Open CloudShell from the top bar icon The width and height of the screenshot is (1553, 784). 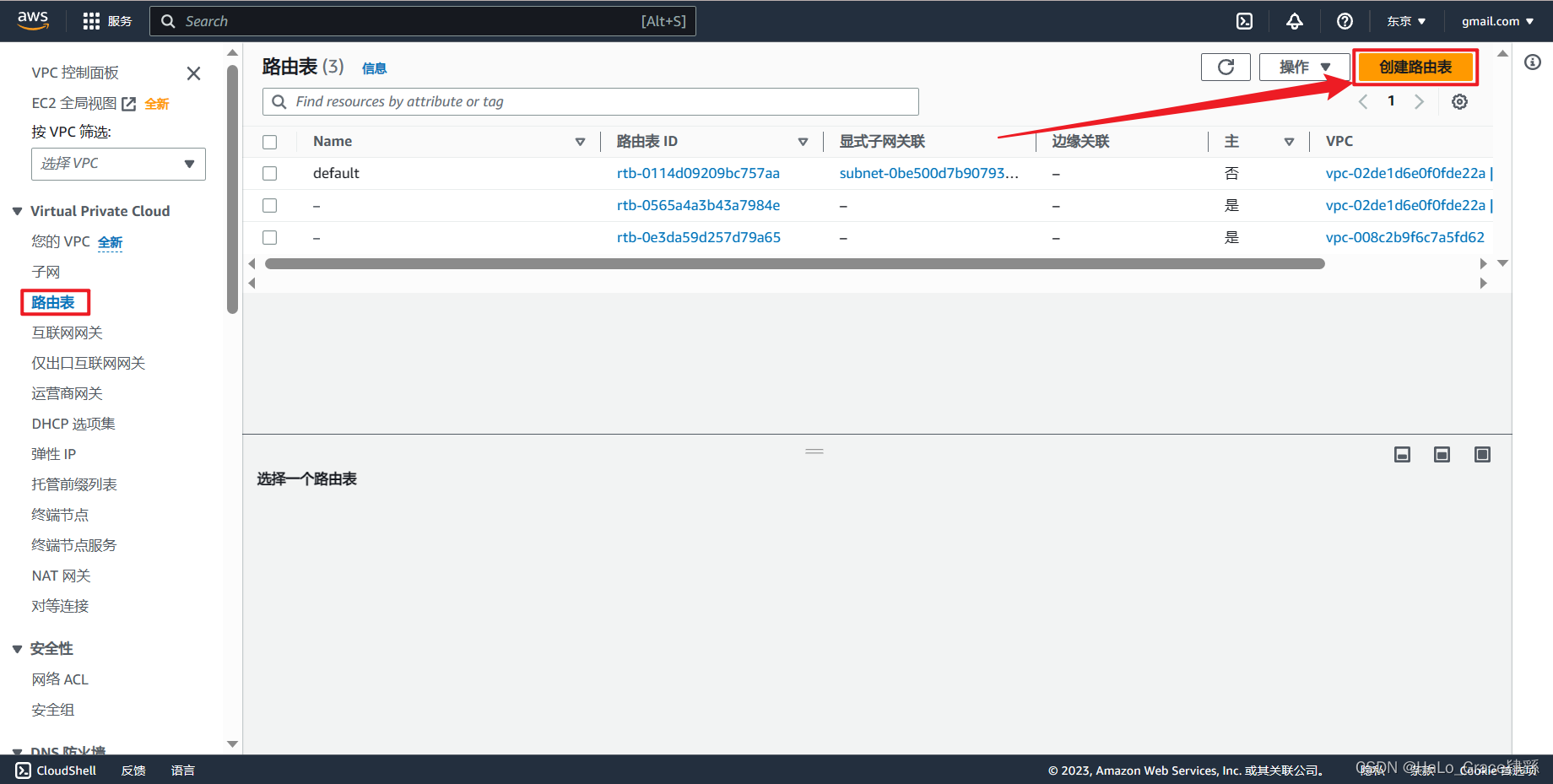(1244, 21)
